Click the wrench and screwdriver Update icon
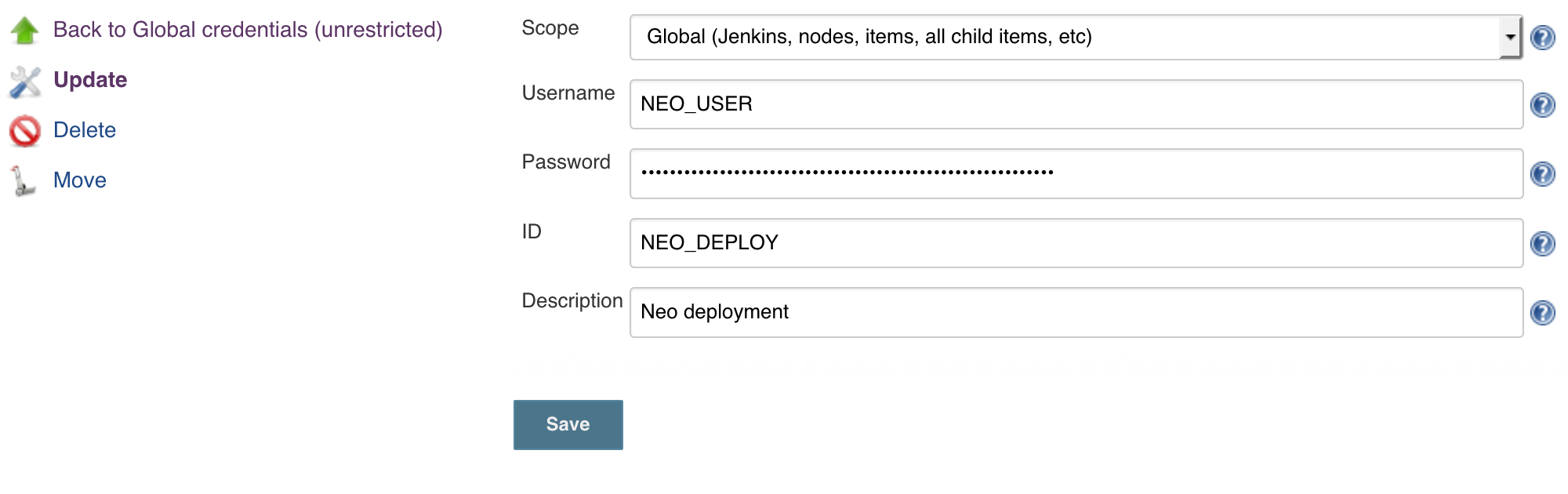 (x=25, y=81)
